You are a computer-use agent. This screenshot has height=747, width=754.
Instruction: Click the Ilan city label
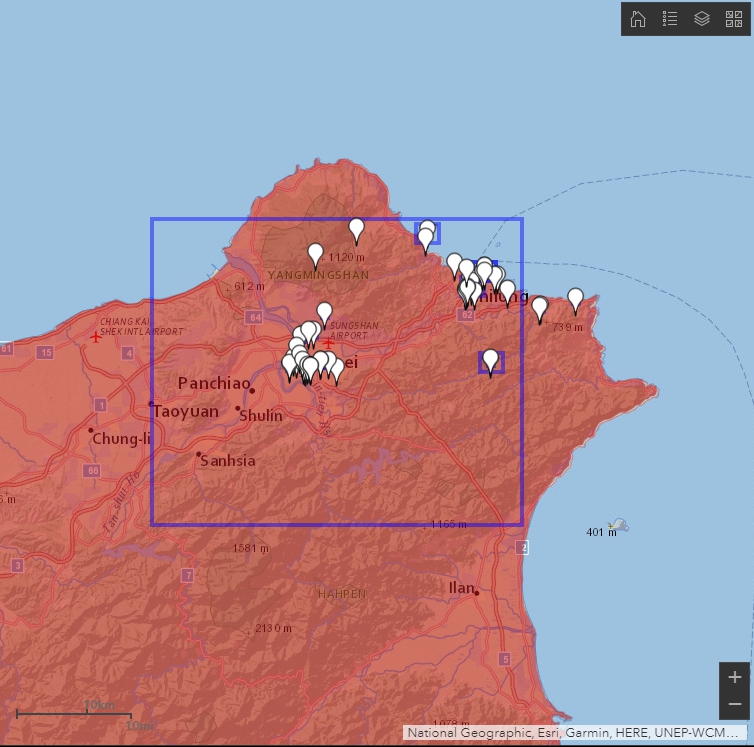click(x=461, y=588)
